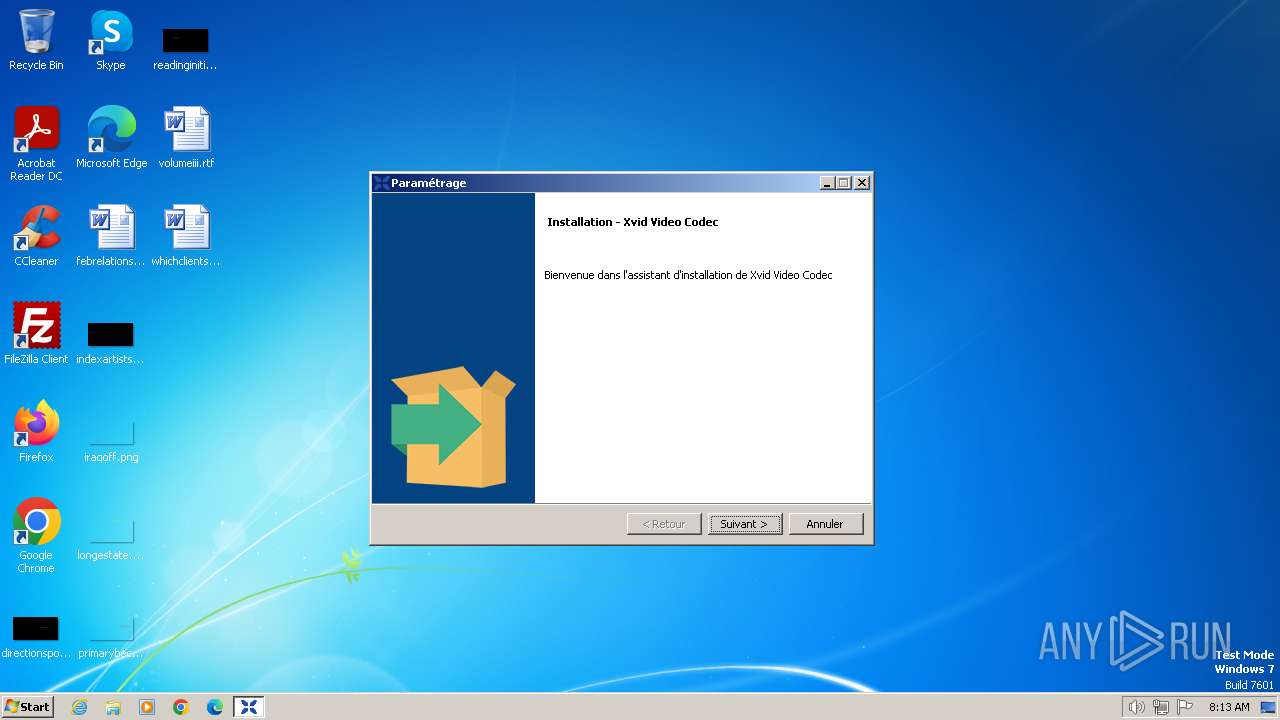This screenshot has height=720, width=1280.
Task: Click the volume speaker tray icon
Action: [1136, 707]
